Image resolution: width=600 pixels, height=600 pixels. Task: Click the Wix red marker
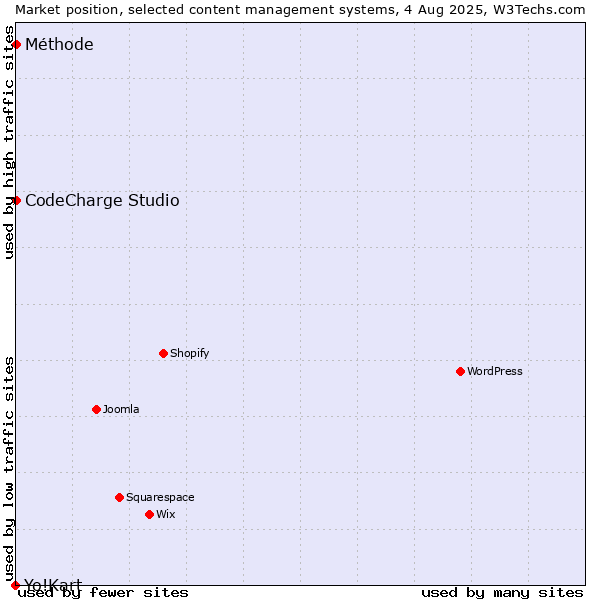(150, 515)
